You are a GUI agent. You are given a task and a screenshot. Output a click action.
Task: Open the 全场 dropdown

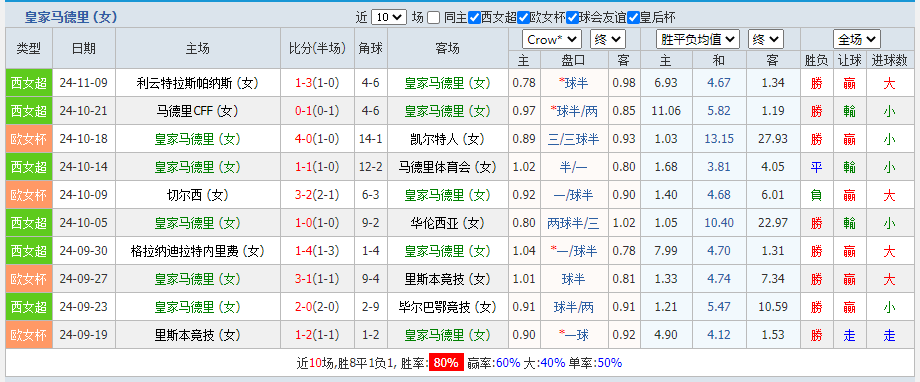pos(857,40)
